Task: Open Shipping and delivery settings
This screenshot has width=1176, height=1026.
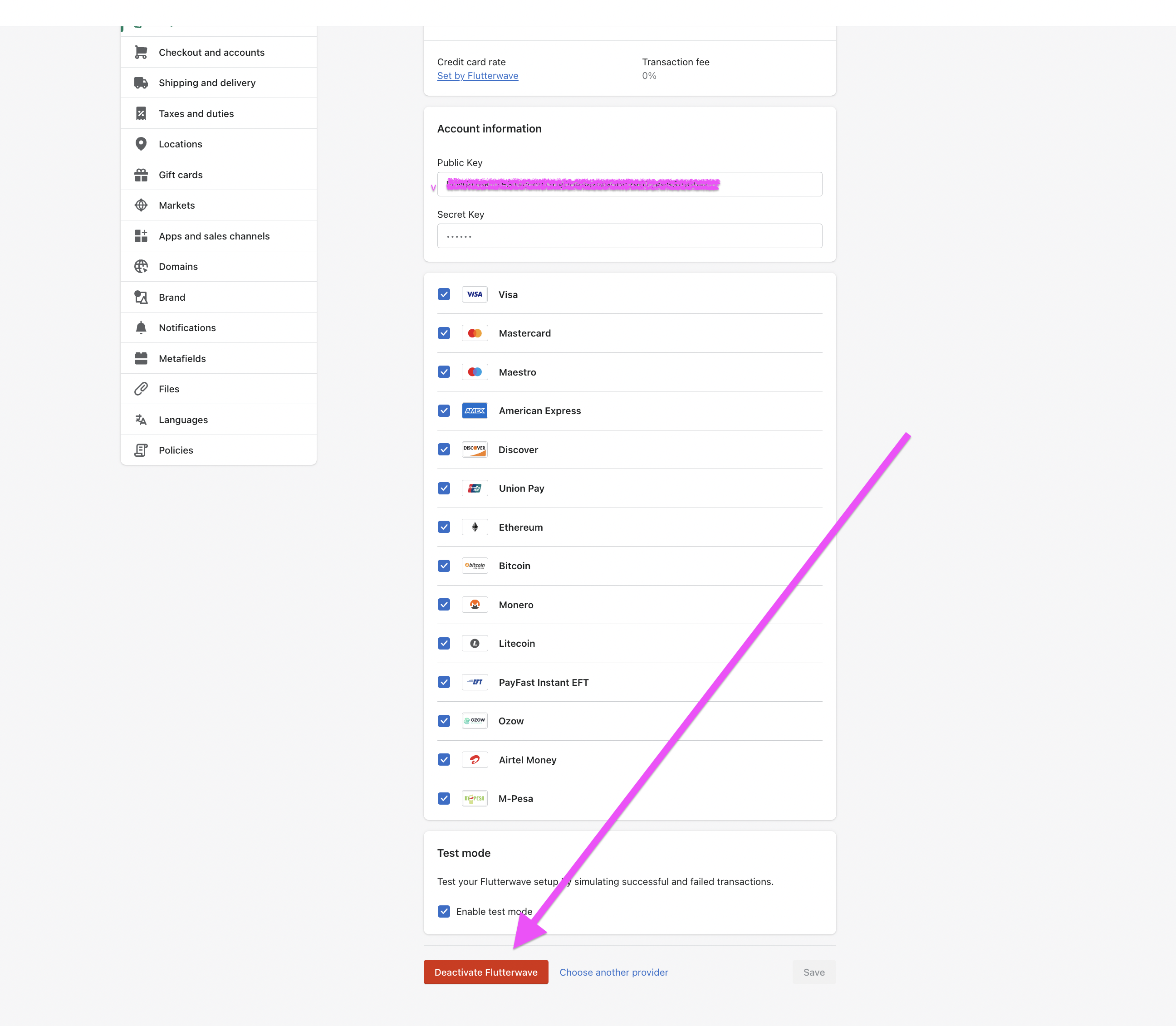Action: tap(219, 83)
